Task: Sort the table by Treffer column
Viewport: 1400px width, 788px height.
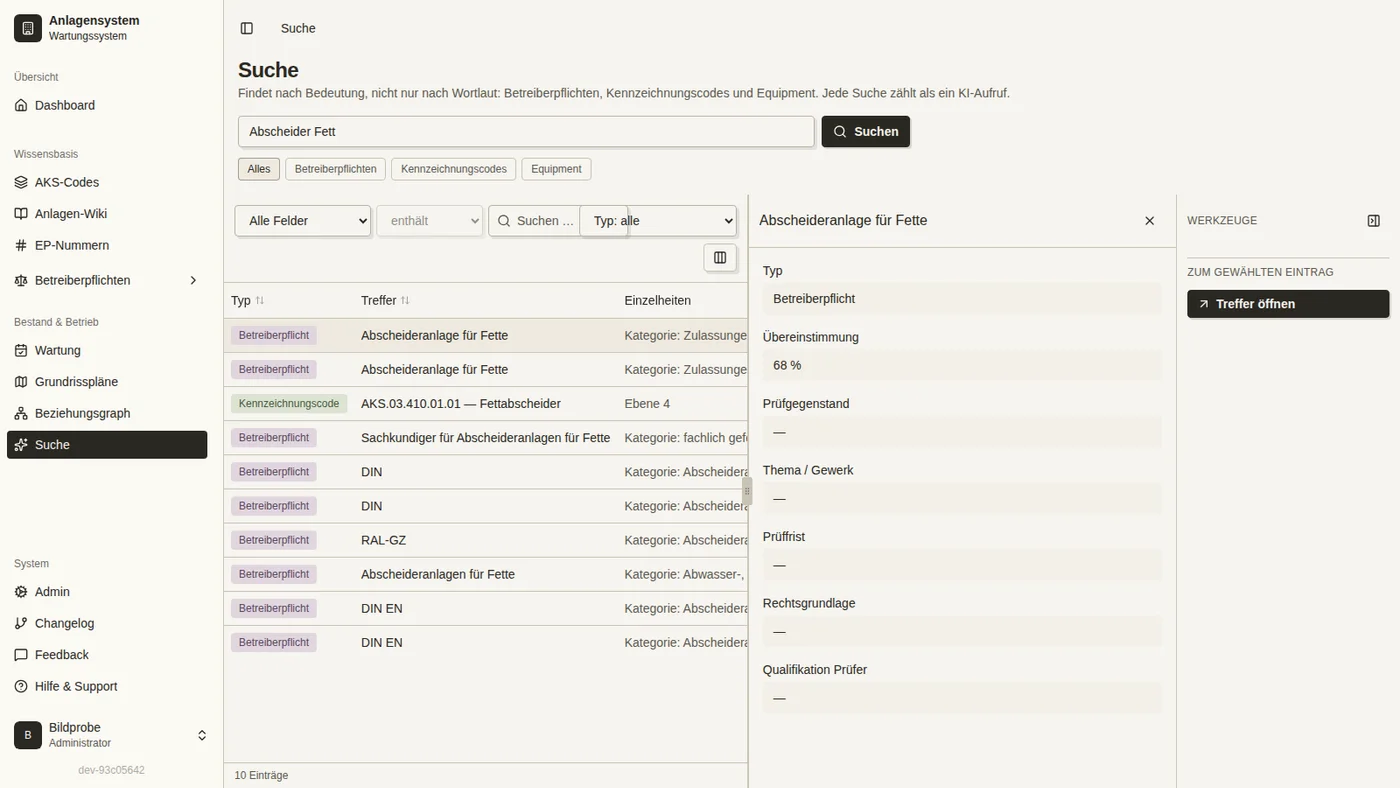Action: [x=386, y=300]
